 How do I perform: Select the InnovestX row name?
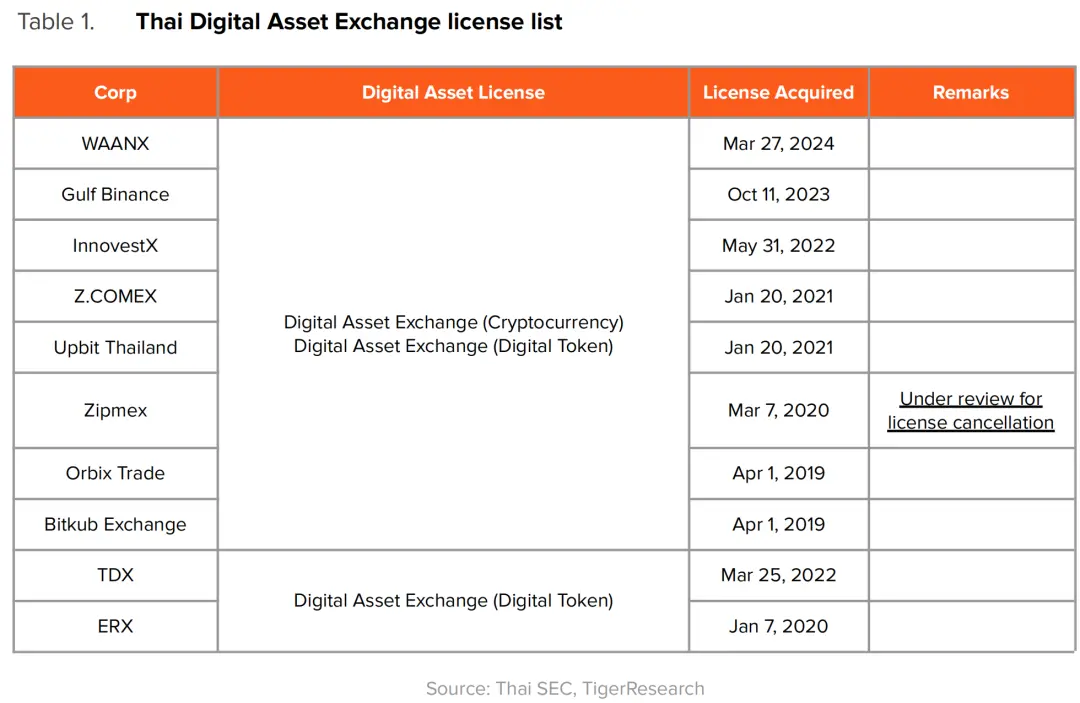coord(116,245)
